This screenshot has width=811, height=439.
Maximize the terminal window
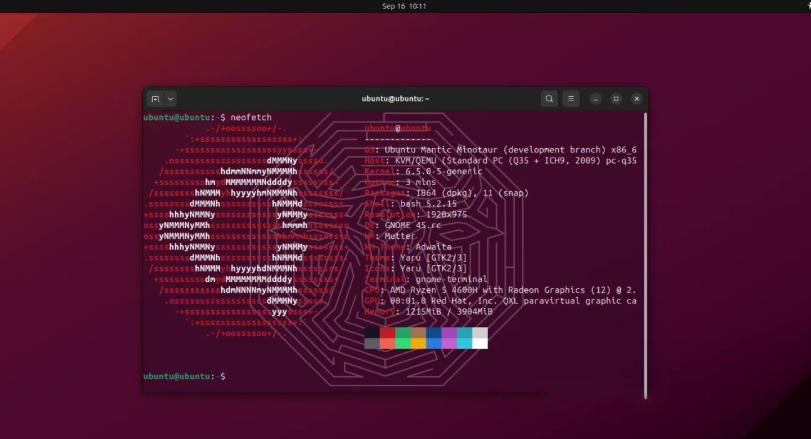point(616,99)
